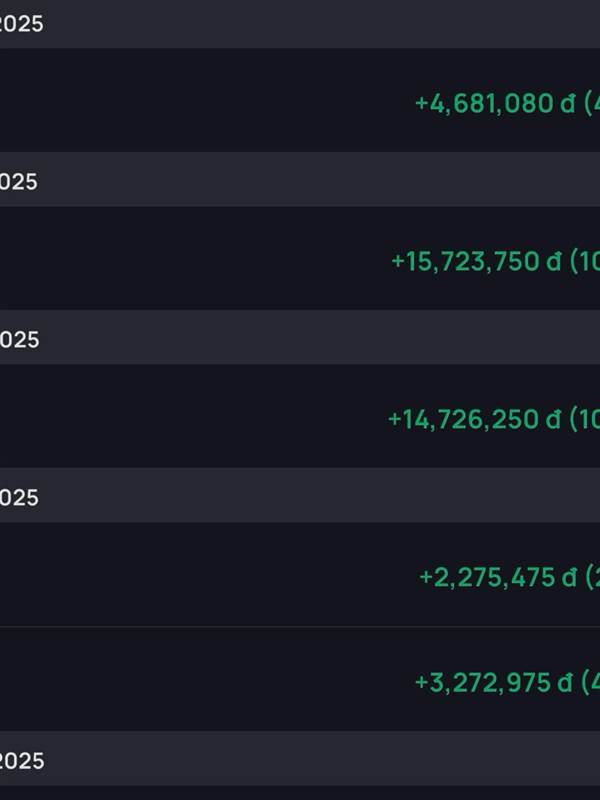The height and width of the screenshot is (800, 600).
Task: Click percentage next to +14,726,250 đ
Action: click(585, 419)
